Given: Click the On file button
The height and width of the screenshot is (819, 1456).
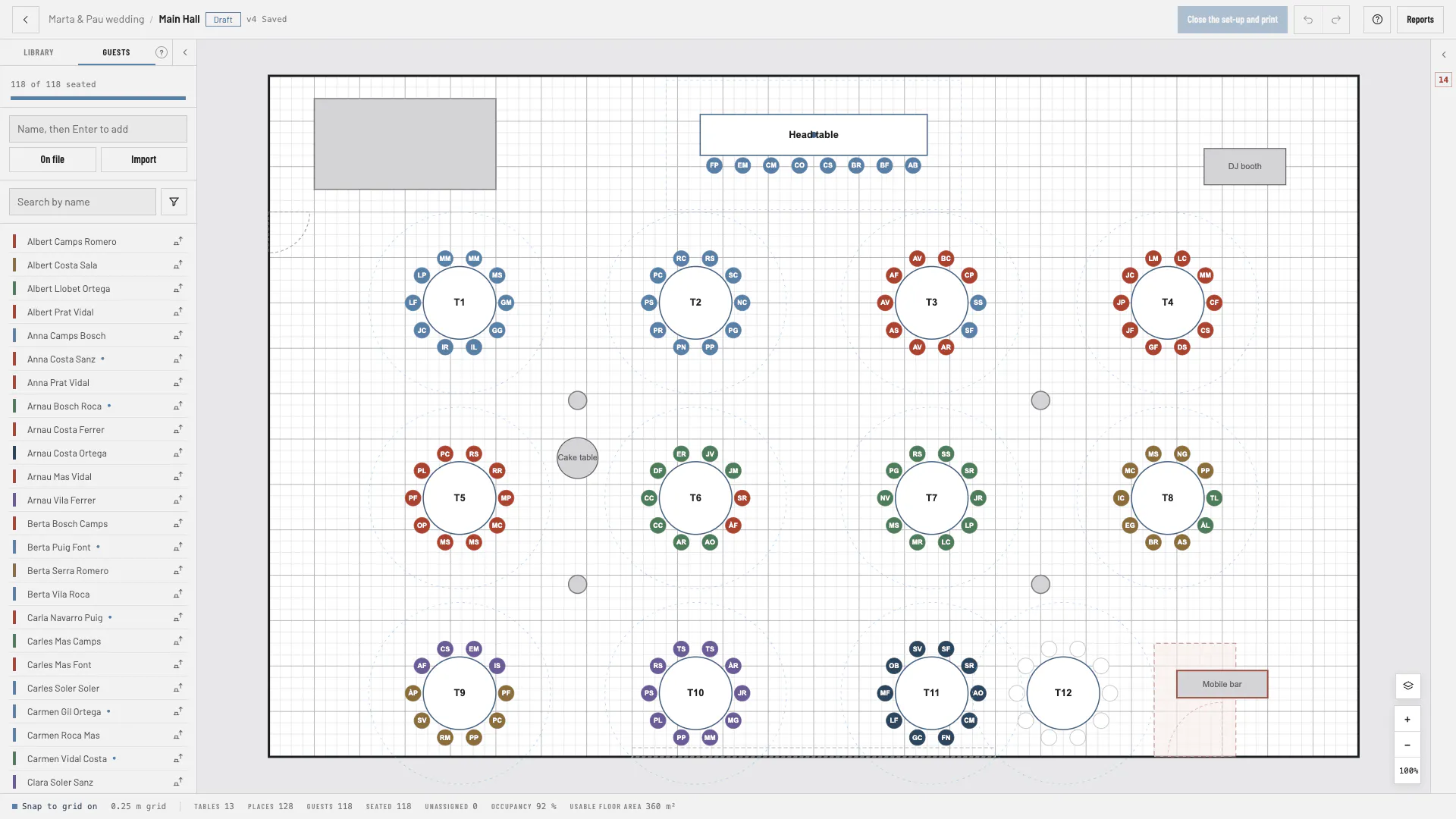Looking at the screenshot, I should click(x=52, y=159).
